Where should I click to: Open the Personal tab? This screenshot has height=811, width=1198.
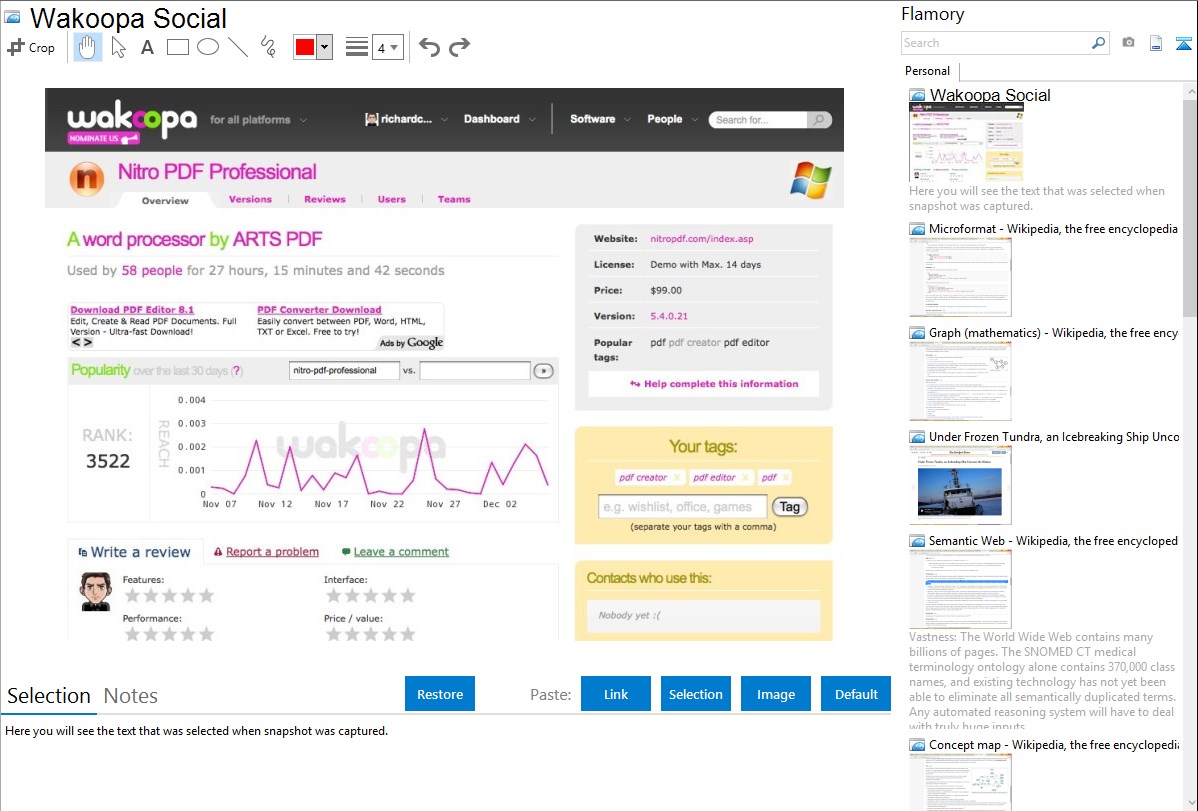pos(927,71)
